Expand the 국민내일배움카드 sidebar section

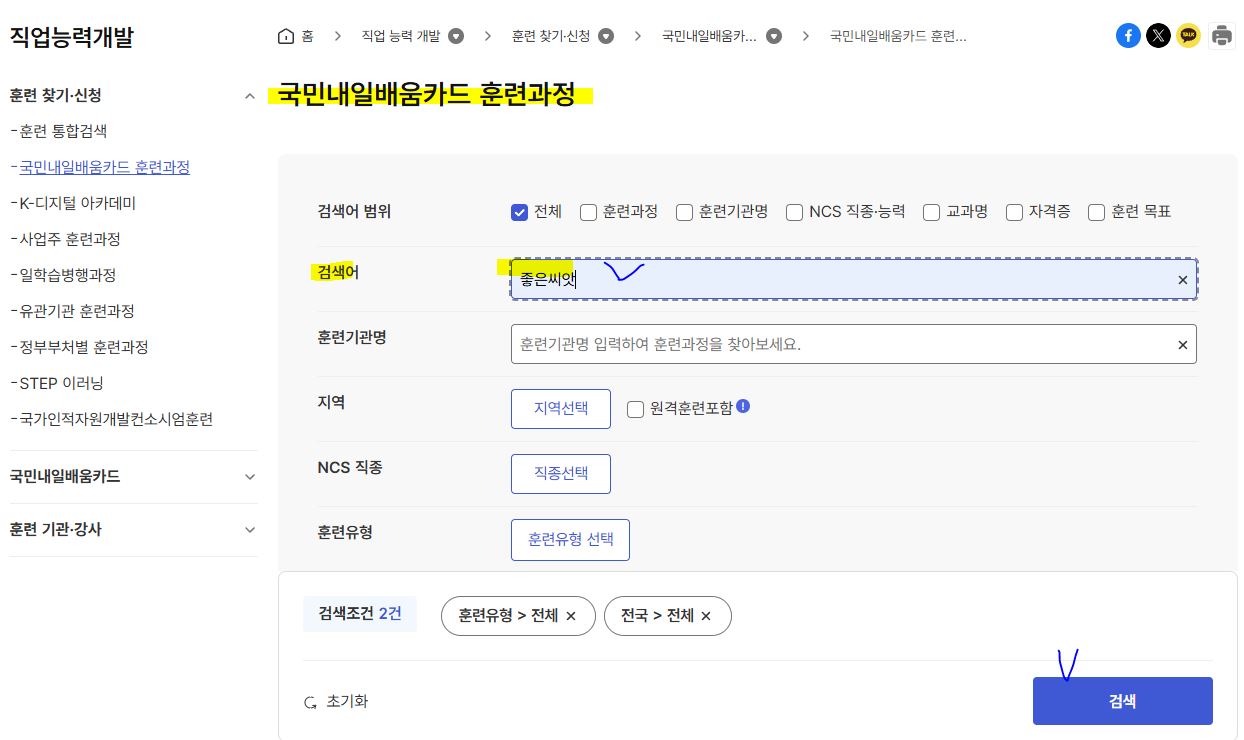[x=249, y=477]
